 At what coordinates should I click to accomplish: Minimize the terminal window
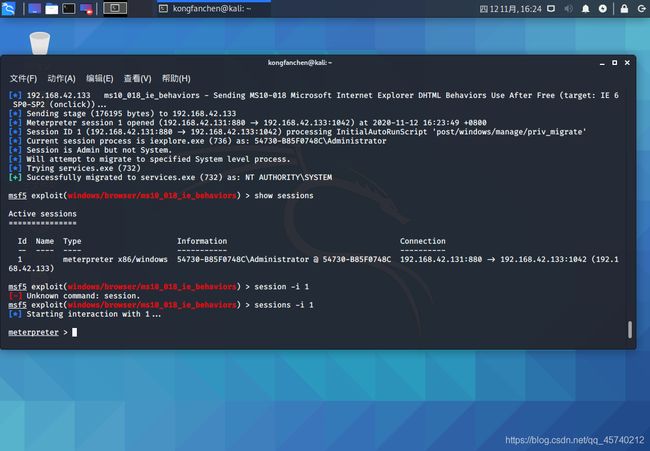click(x=602, y=63)
